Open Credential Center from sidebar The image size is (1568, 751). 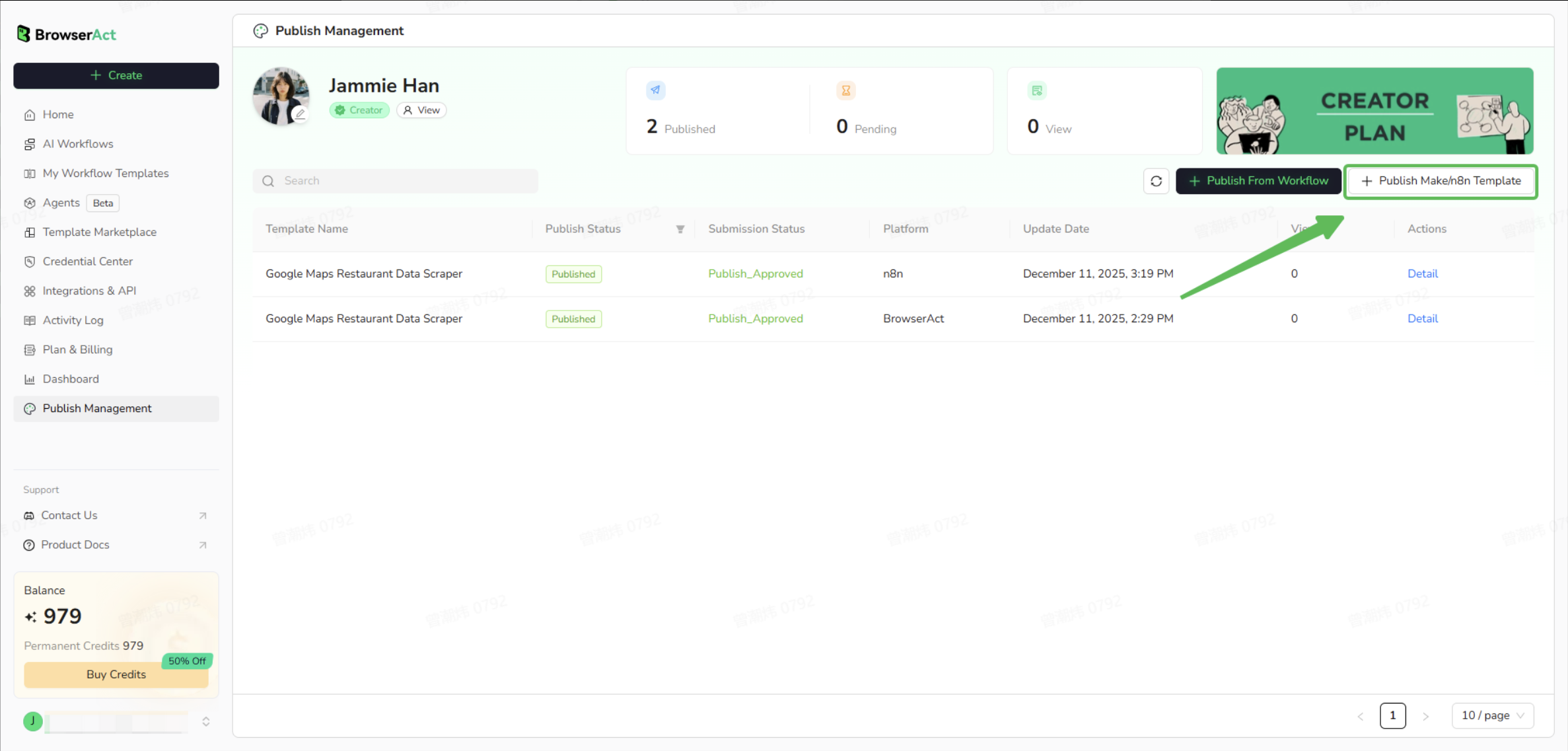click(87, 262)
